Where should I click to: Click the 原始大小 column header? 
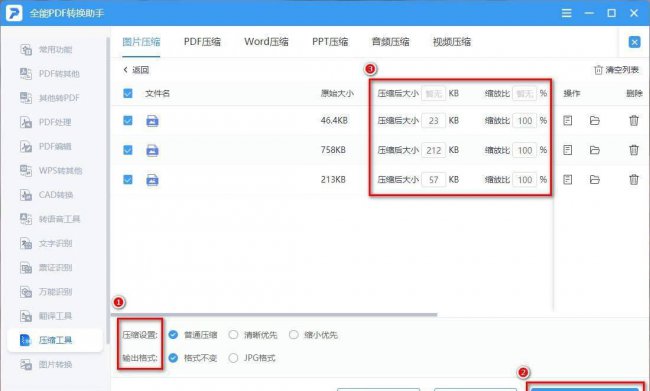[x=337, y=93]
